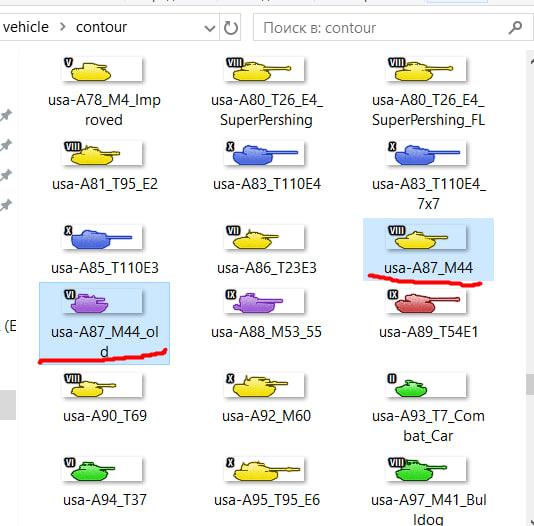Image resolution: width=534 pixels, height=526 pixels.
Task: Open the address bar history dropdown
Action: click(209, 28)
